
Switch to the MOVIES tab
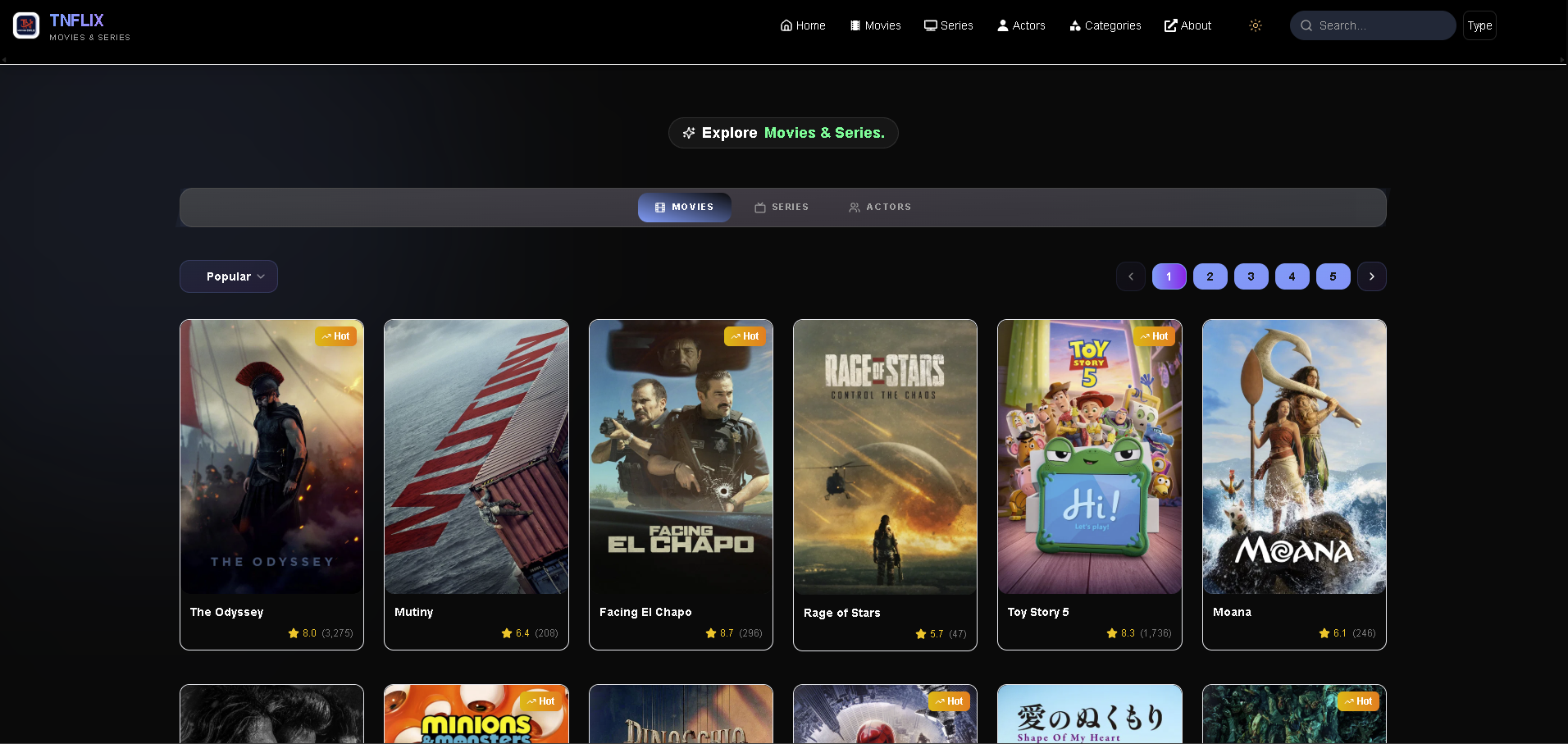(685, 208)
